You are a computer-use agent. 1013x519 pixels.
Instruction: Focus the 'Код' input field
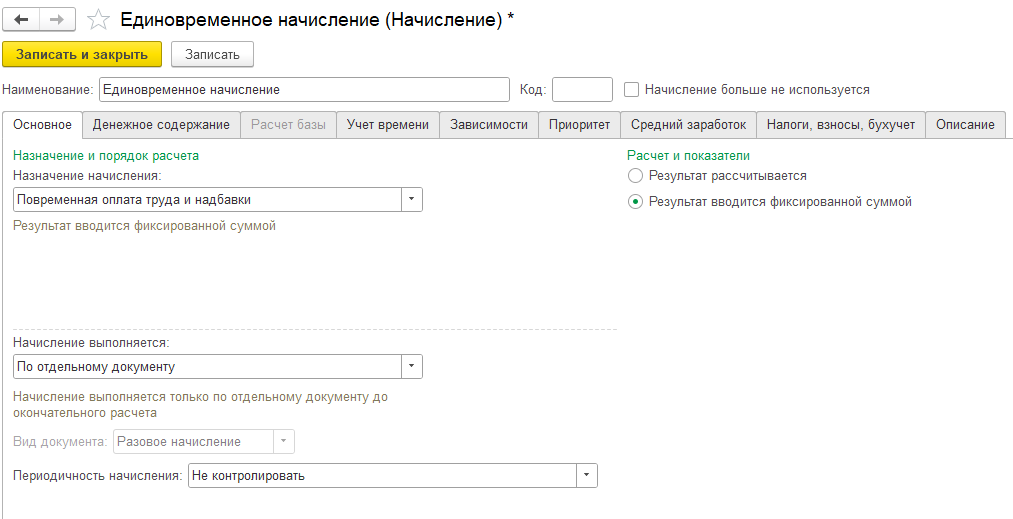[582, 89]
